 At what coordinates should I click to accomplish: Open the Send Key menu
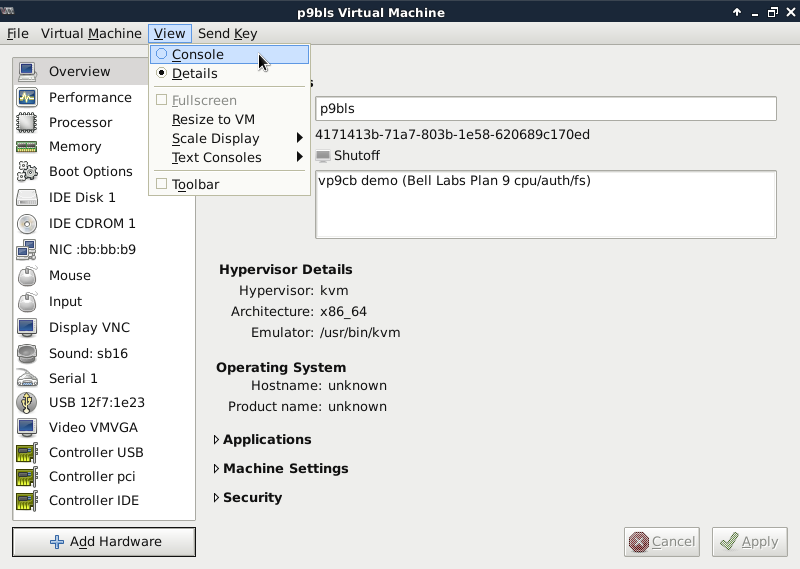(227, 33)
